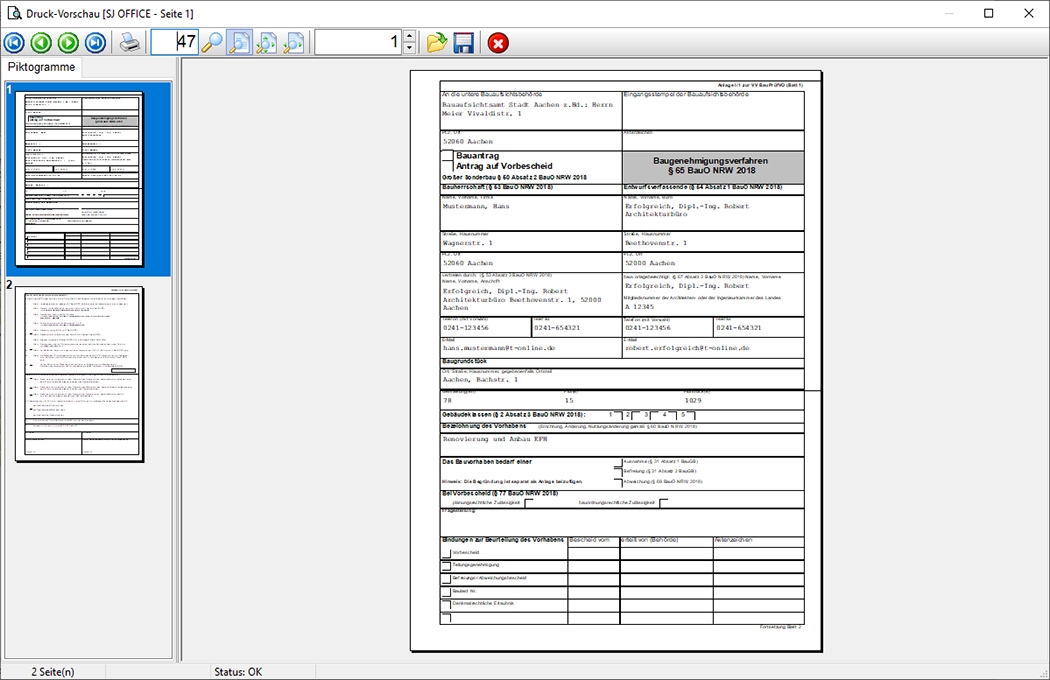Viewport: 1050px width, 680px height.
Task: Click 'Renovierung und Anbau EFH' text in the preview
Action: point(495,439)
